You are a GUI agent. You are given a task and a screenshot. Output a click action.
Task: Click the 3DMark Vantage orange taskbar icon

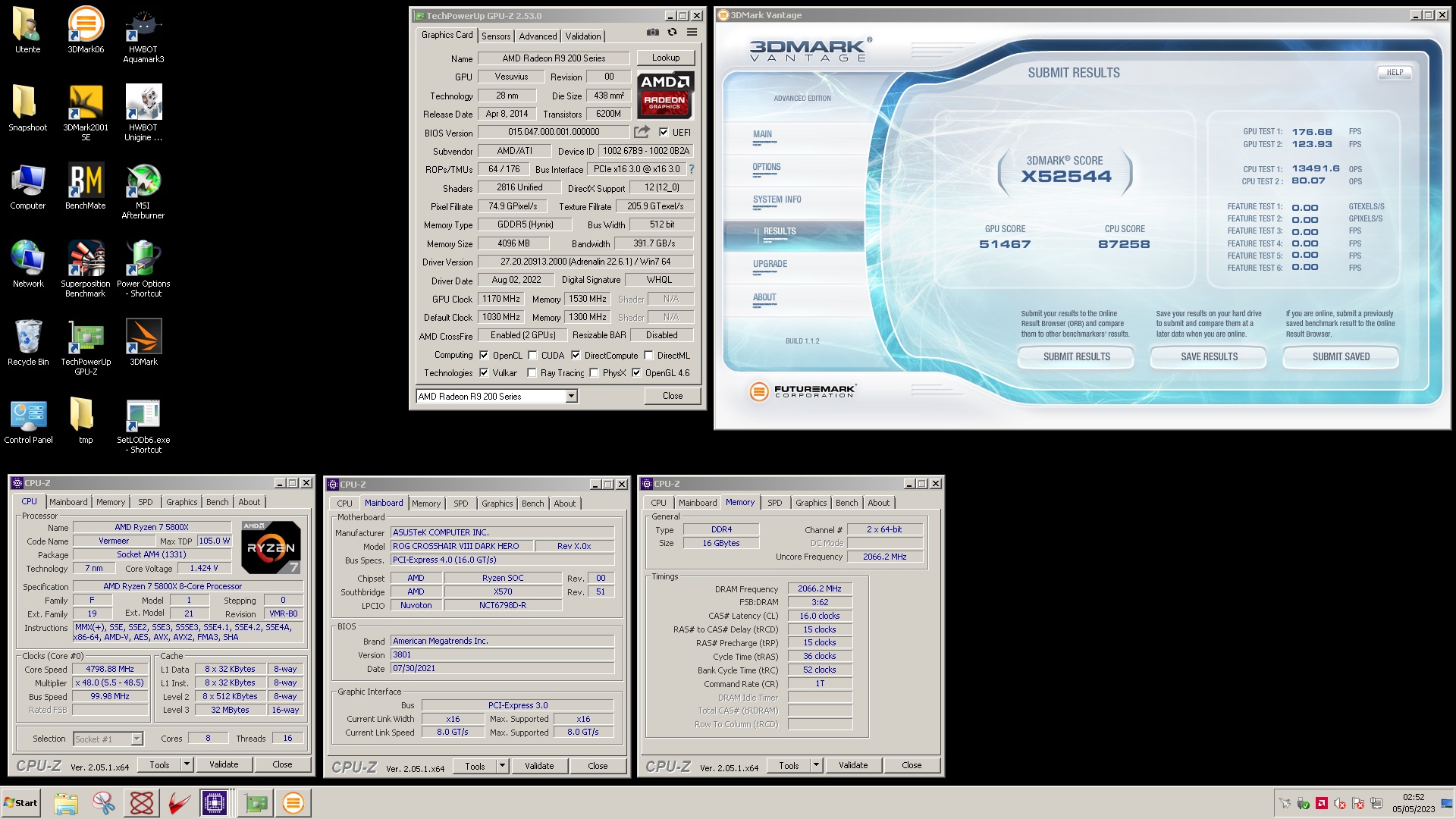coord(293,803)
